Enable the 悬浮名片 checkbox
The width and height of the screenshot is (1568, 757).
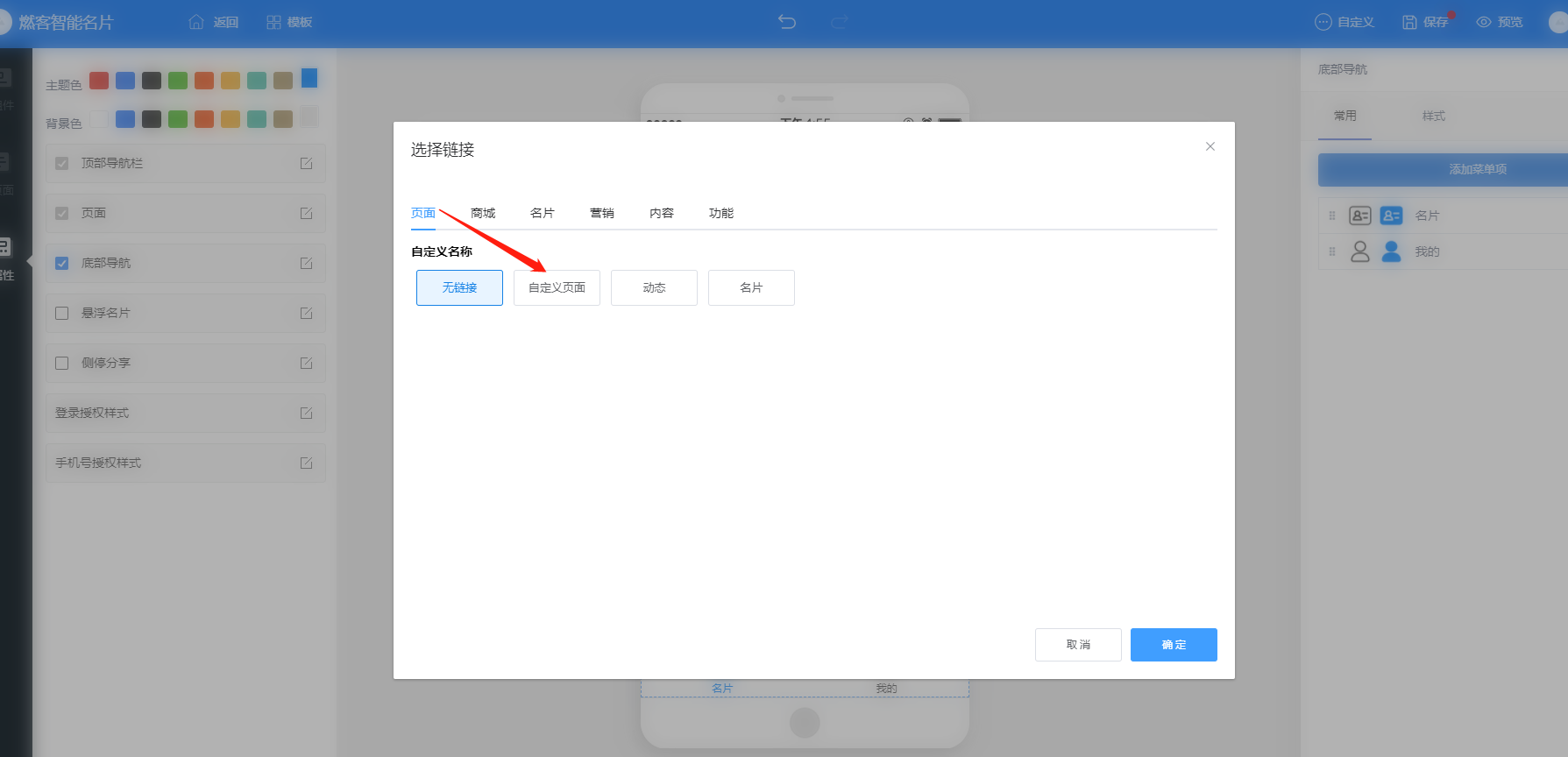point(62,314)
